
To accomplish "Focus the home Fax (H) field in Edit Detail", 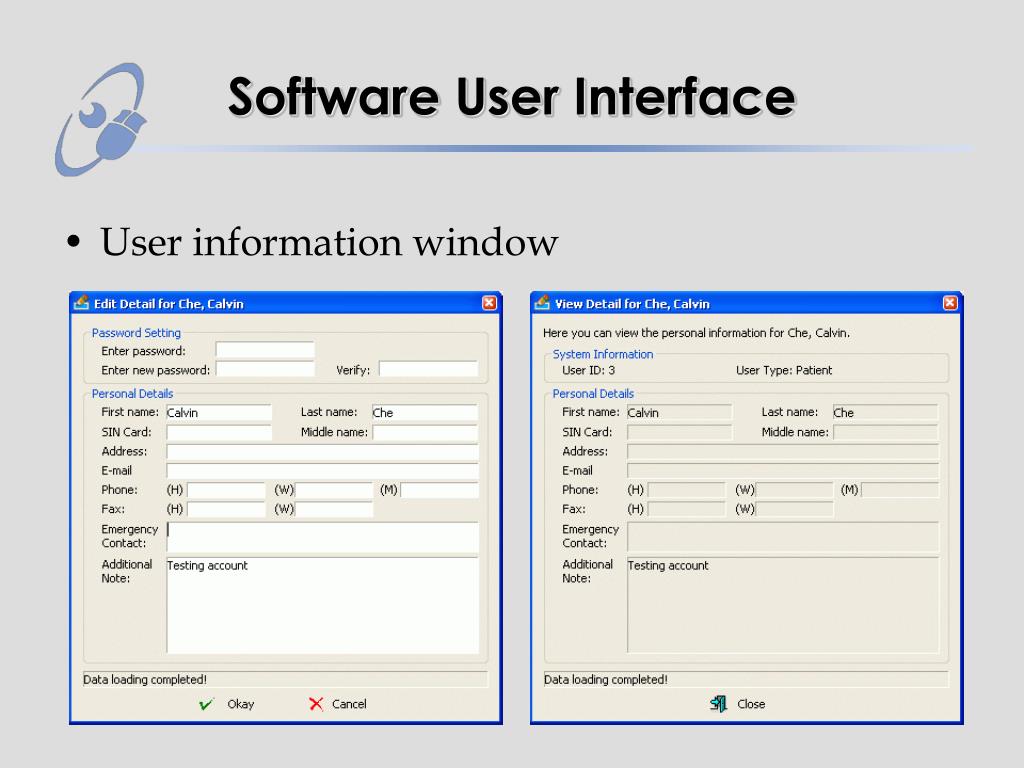I will pyautogui.click(x=227, y=509).
